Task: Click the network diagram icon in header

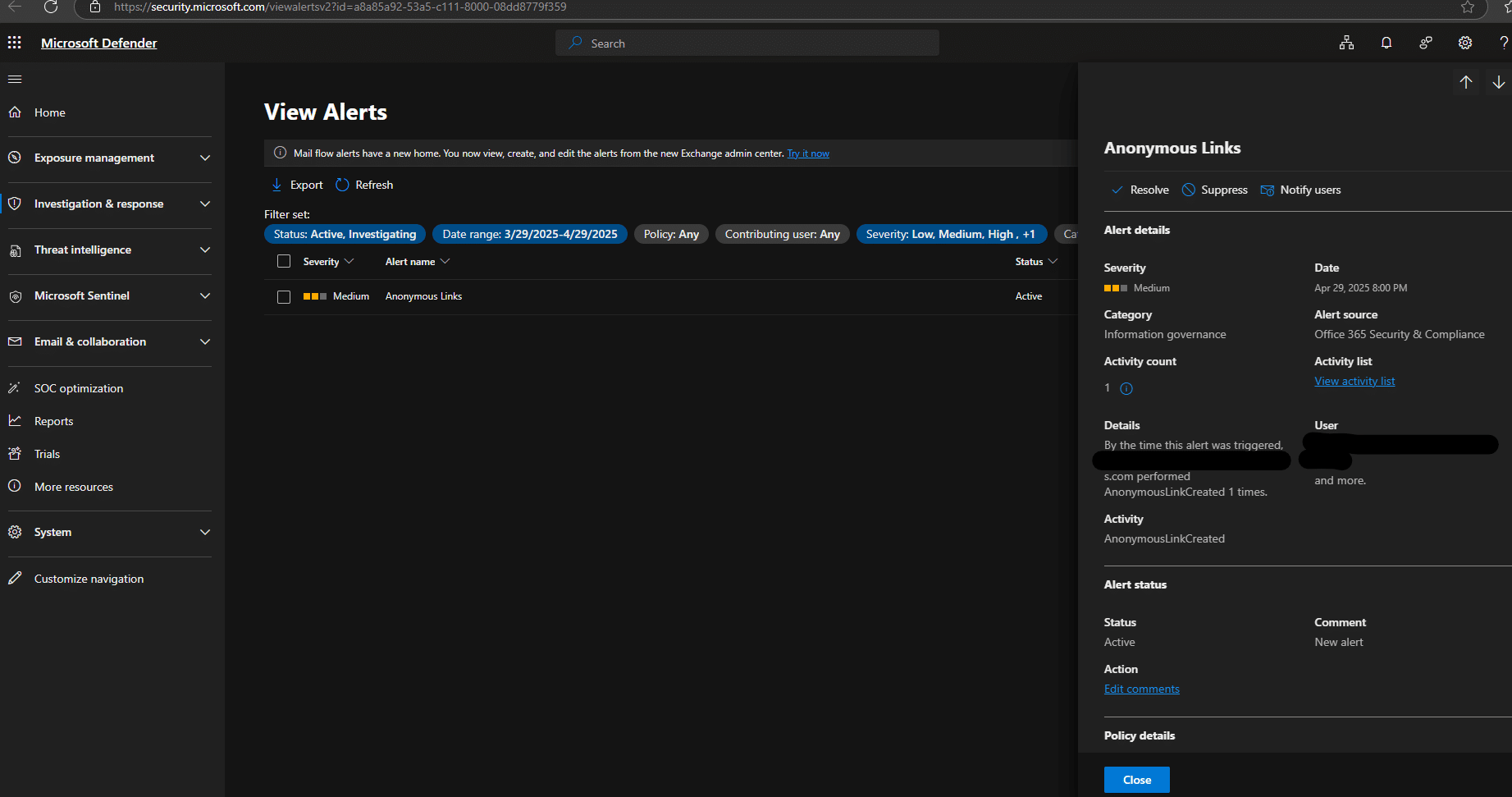Action: click(1347, 43)
